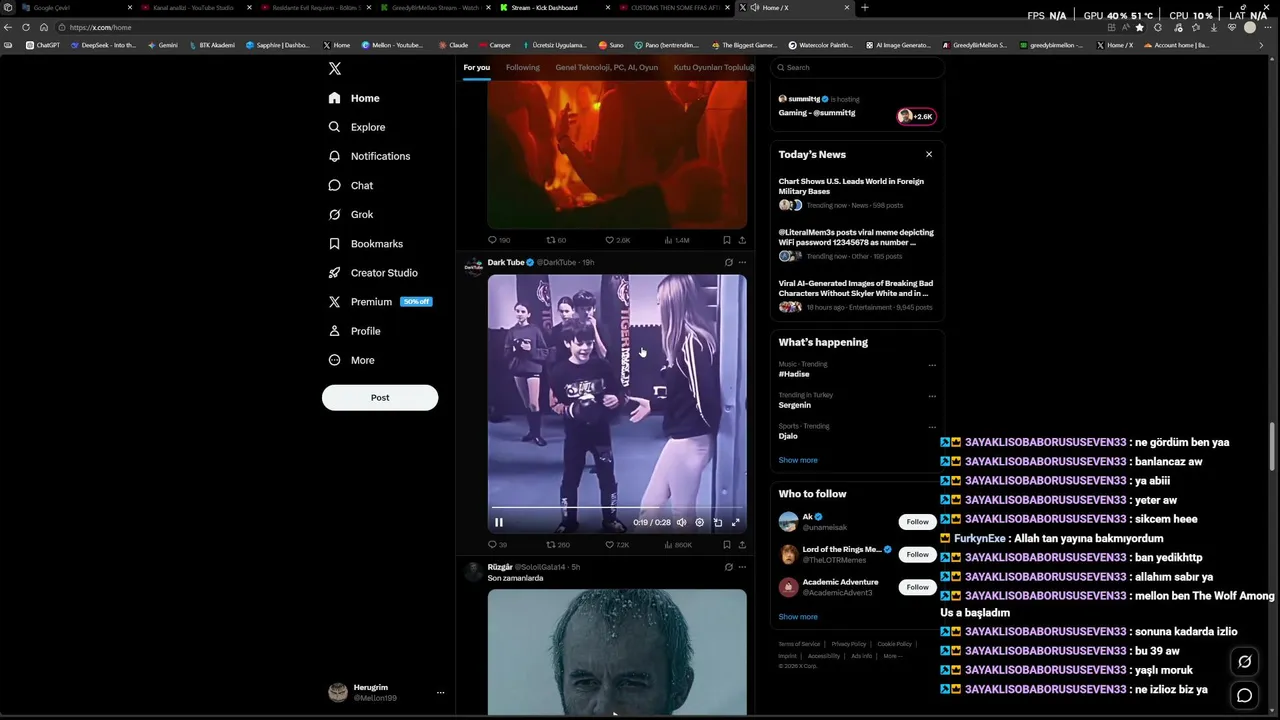Mute the Dark Tube video volume

coord(681,522)
